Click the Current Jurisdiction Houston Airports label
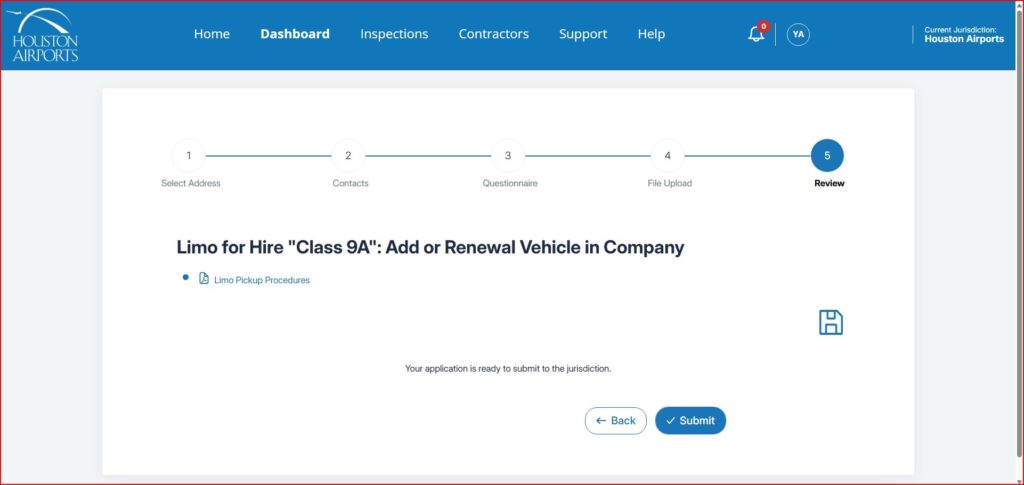Image resolution: width=1024 pixels, height=485 pixels. point(963,35)
